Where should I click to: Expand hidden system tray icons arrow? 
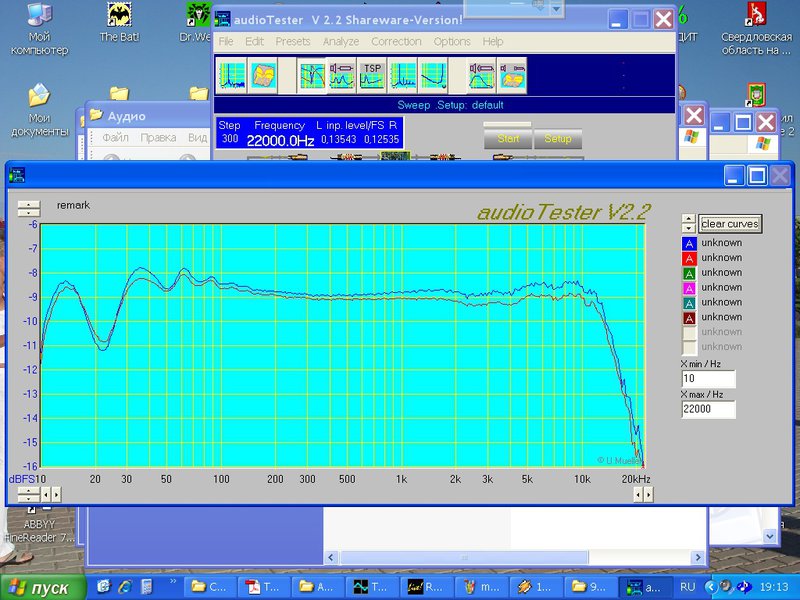[x=710, y=587]
